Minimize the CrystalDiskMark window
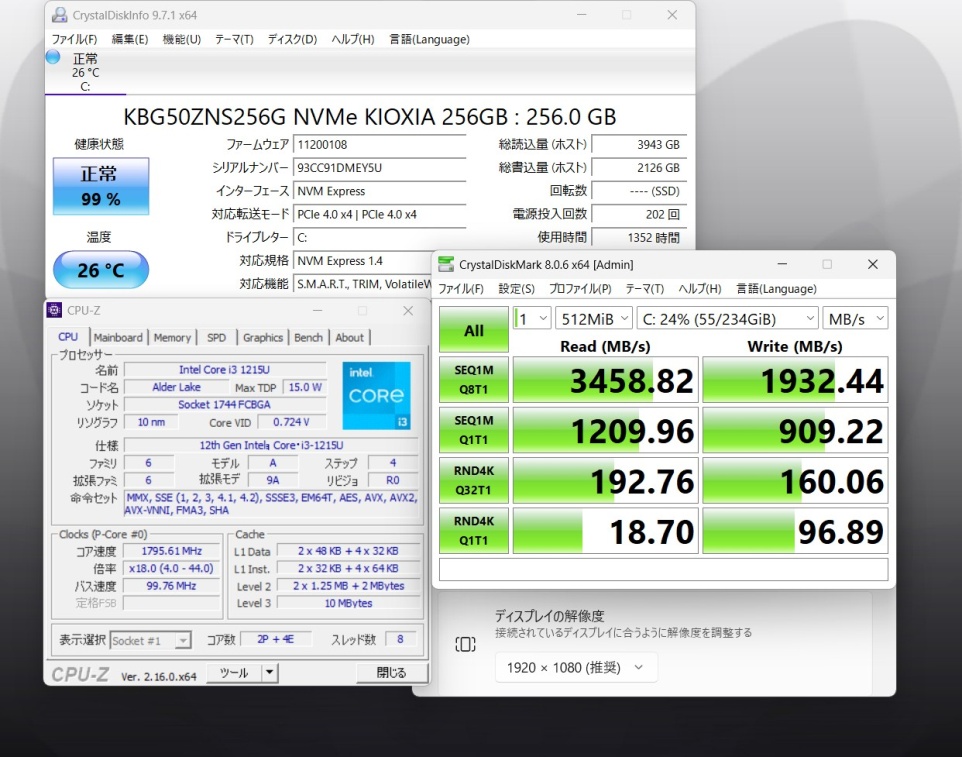This screenshot has width=962, height=757. click(x=782, y=264)
